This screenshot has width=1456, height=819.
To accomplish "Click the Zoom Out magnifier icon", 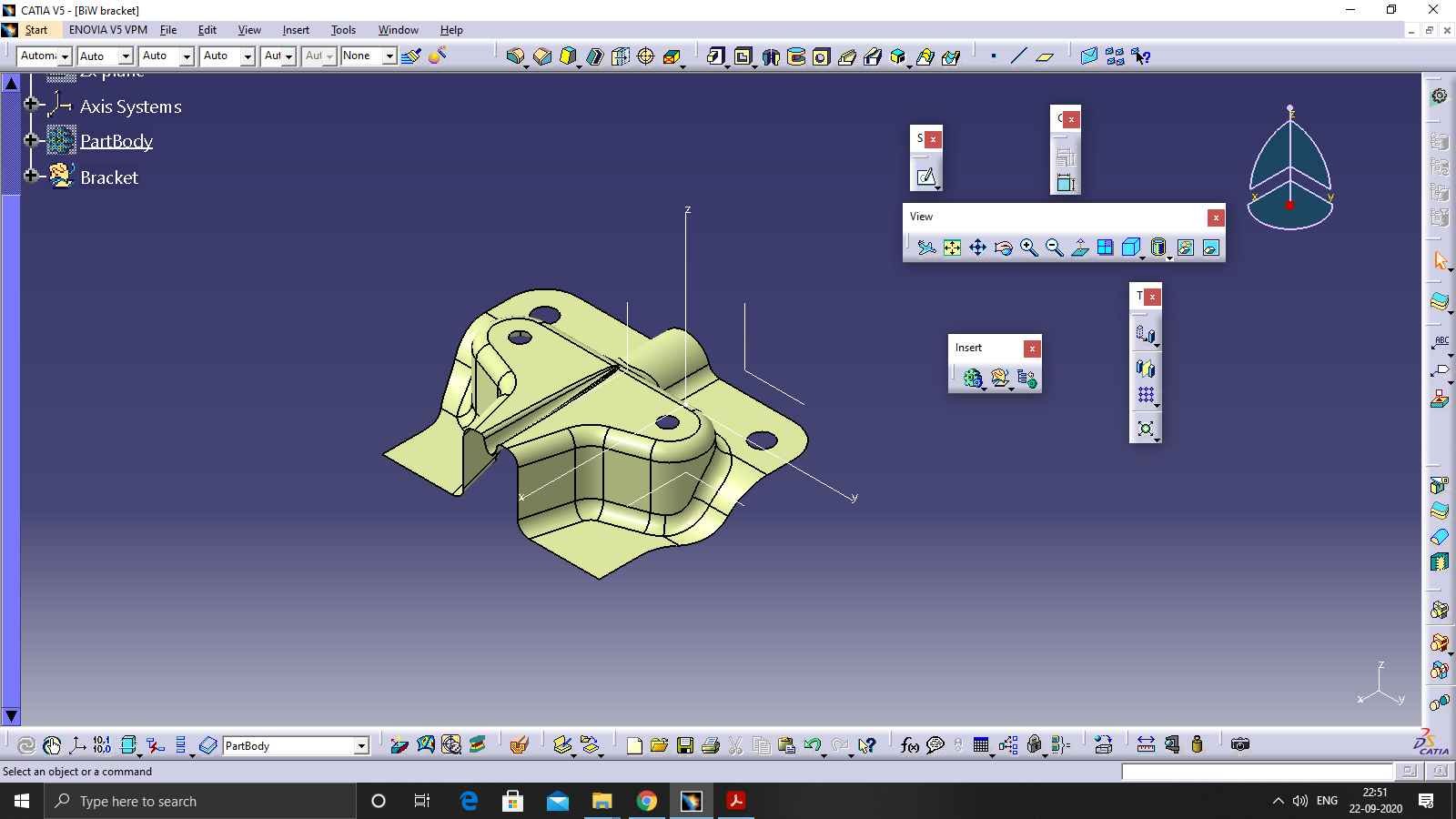I will point(1054,248).
